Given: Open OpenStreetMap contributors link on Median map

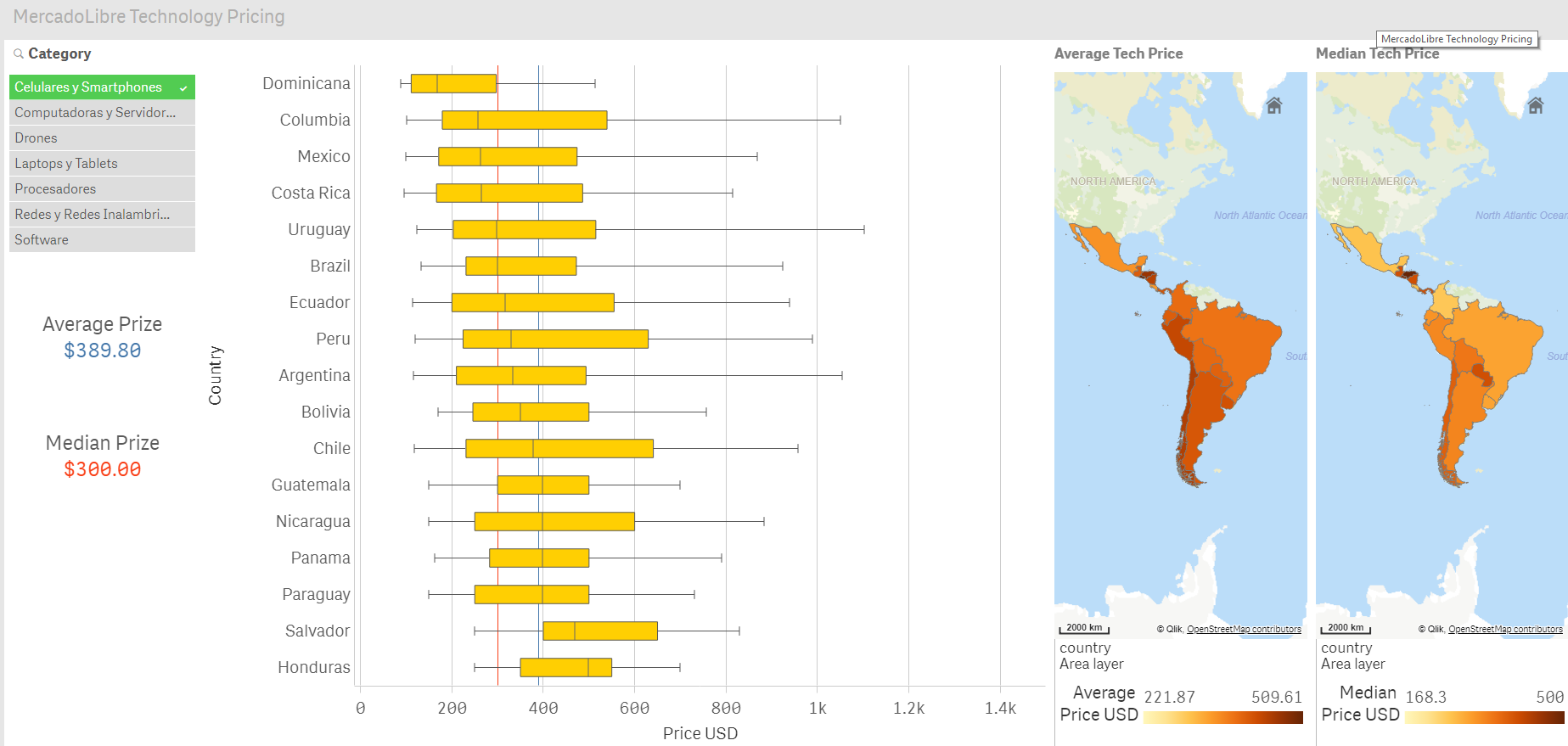Looking at the screenshot, I should [1504, 630].
